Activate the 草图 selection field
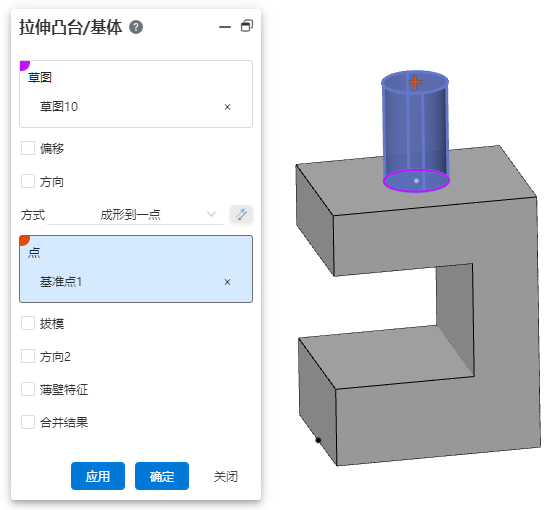Image resolution: width=553 pixels, height=510 pixels. (x=136, y=94)
